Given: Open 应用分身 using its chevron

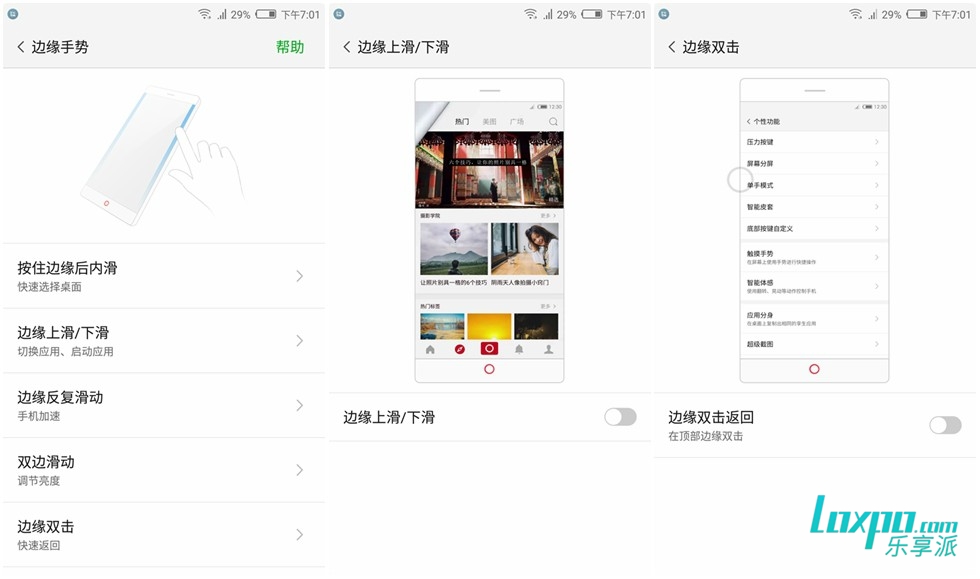Looking at the screenshot, I should click(x=875, y=318).
